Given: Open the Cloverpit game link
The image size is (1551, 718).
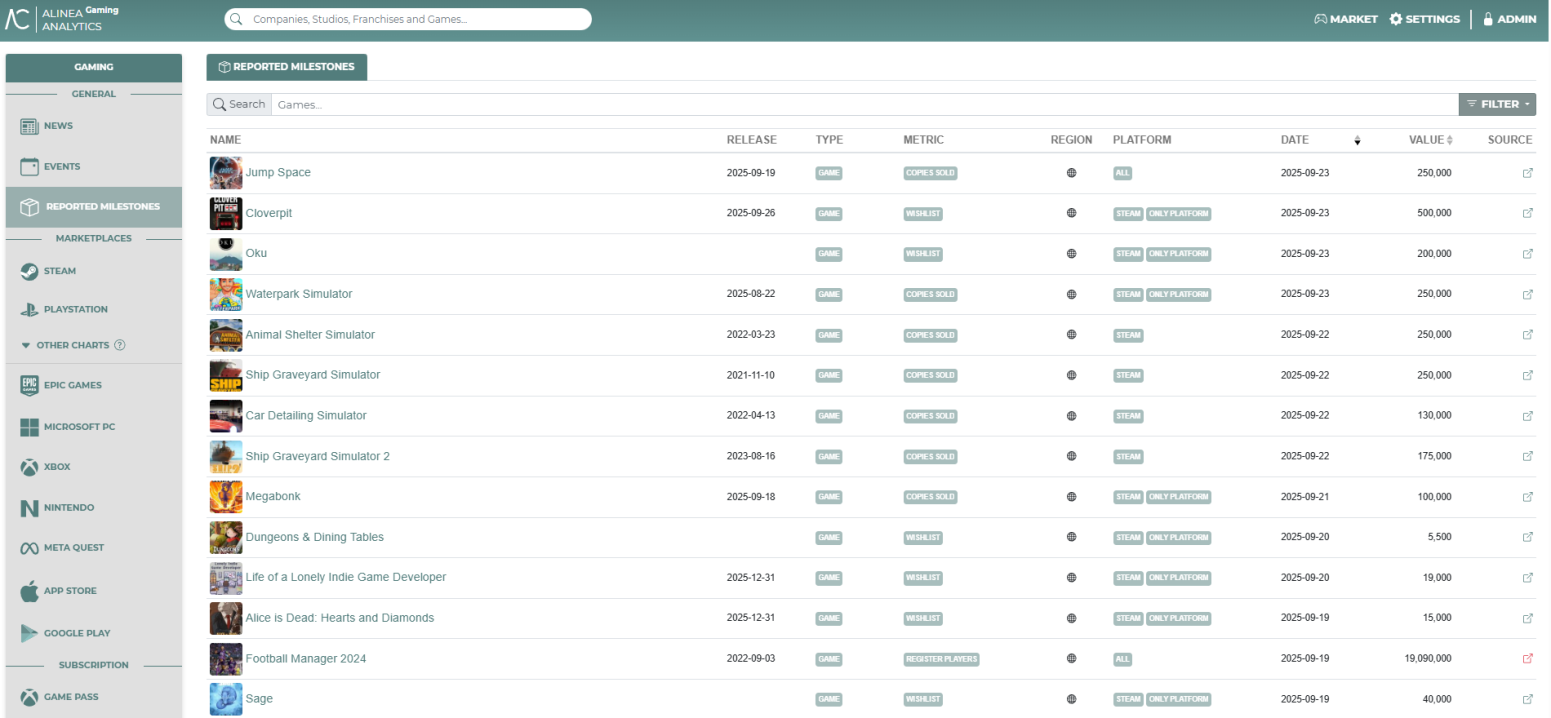Looking at the screenshot, I should [x=269, y=214].
